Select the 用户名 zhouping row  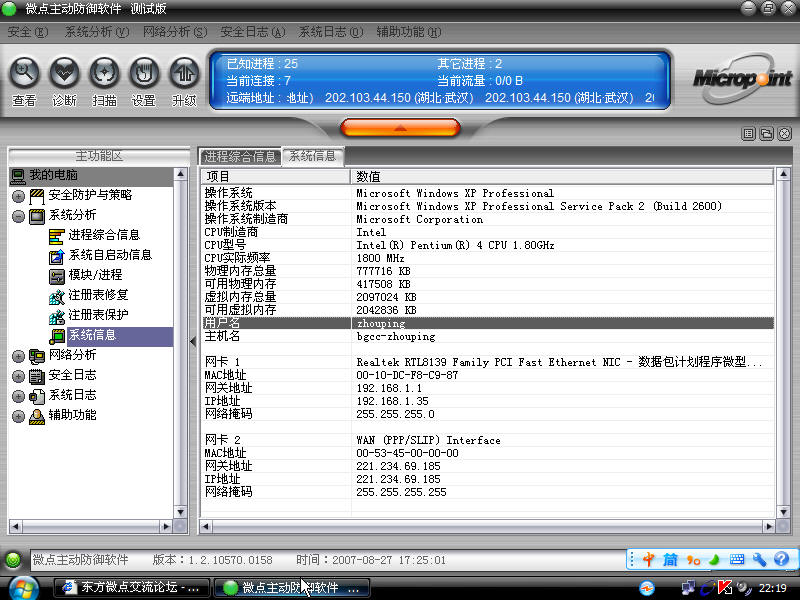(x=488, y=323)
